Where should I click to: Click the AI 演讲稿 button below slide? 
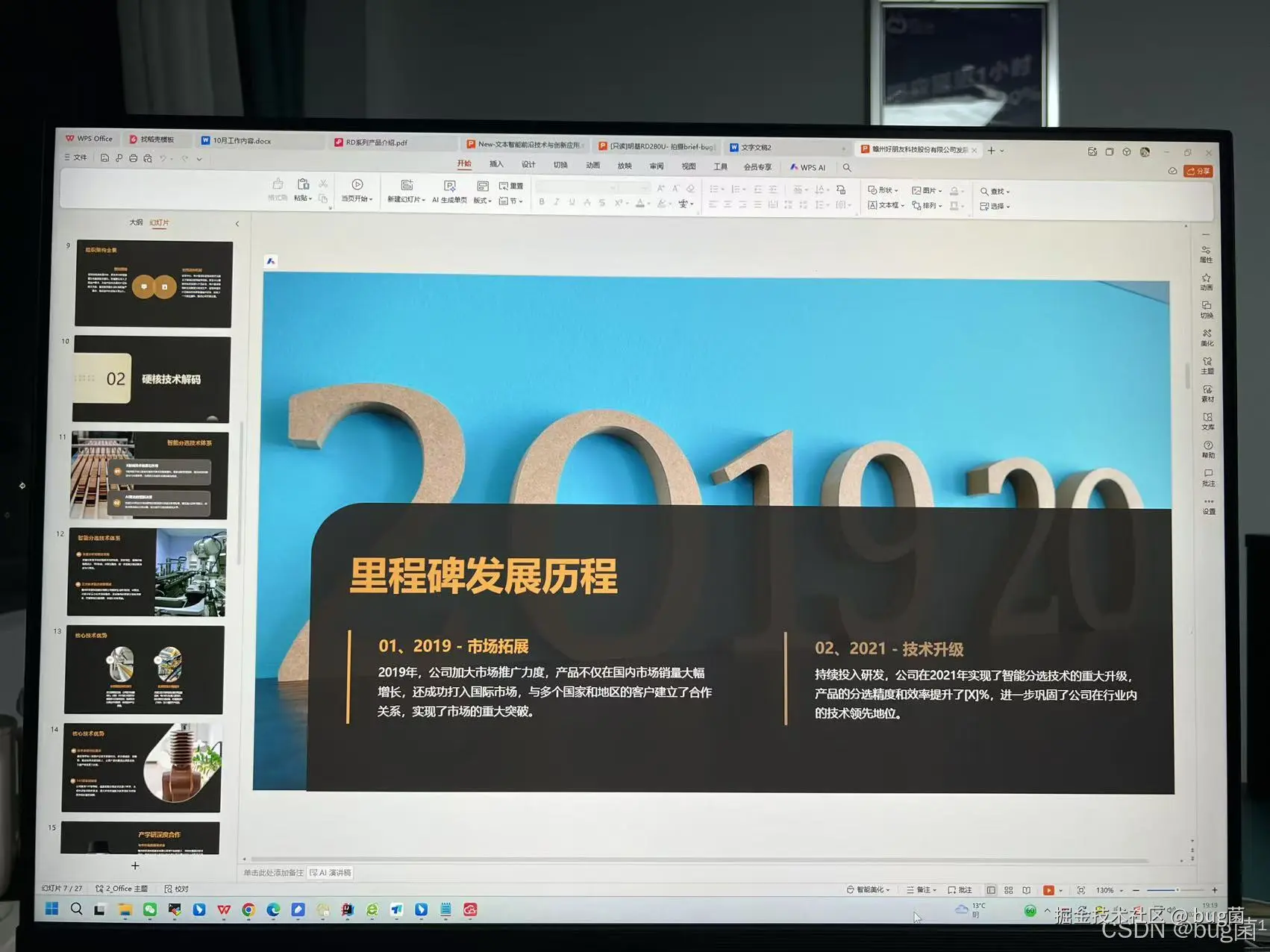coord(331,872)
